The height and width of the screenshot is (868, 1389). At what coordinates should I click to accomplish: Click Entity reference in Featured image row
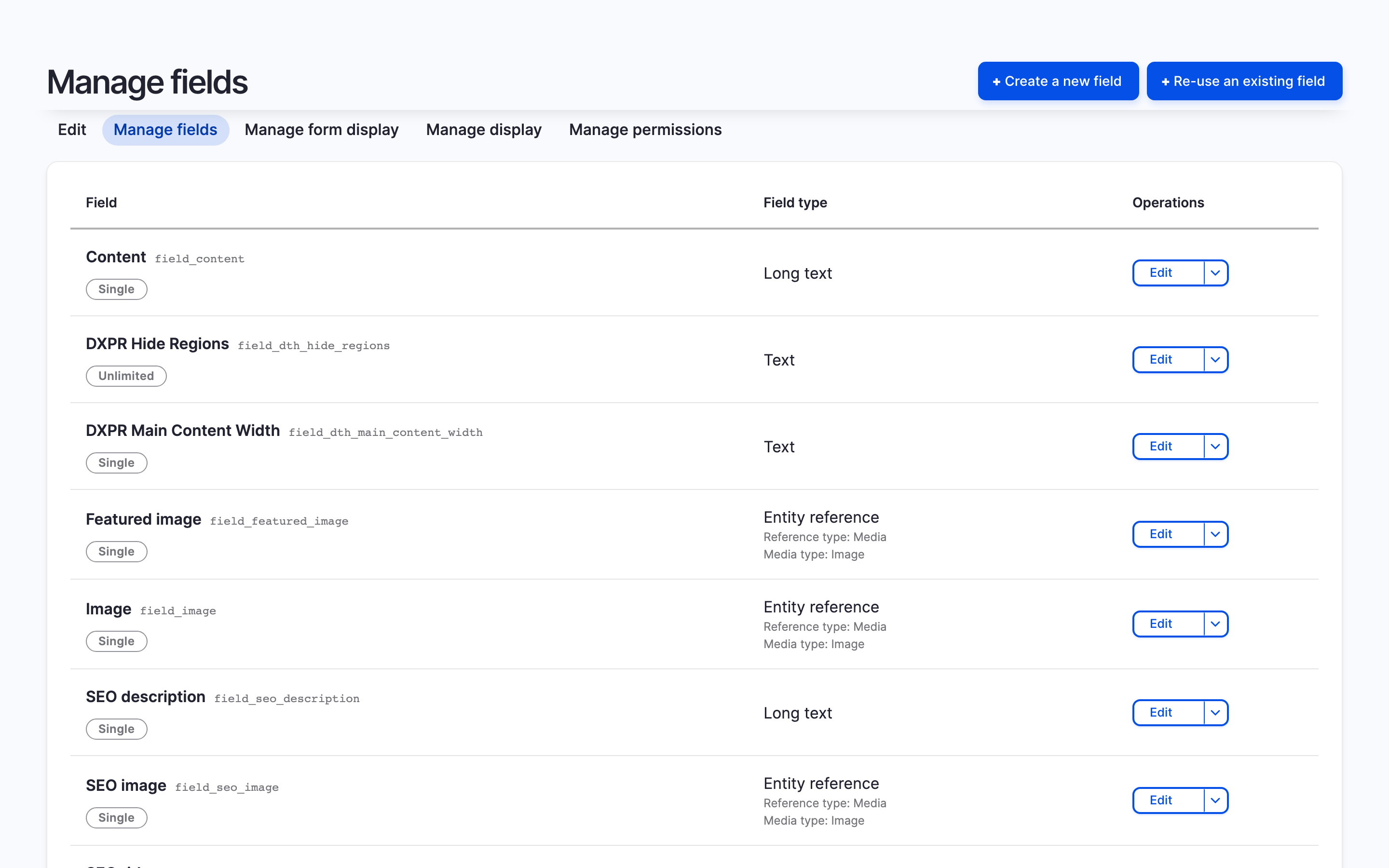821,517
